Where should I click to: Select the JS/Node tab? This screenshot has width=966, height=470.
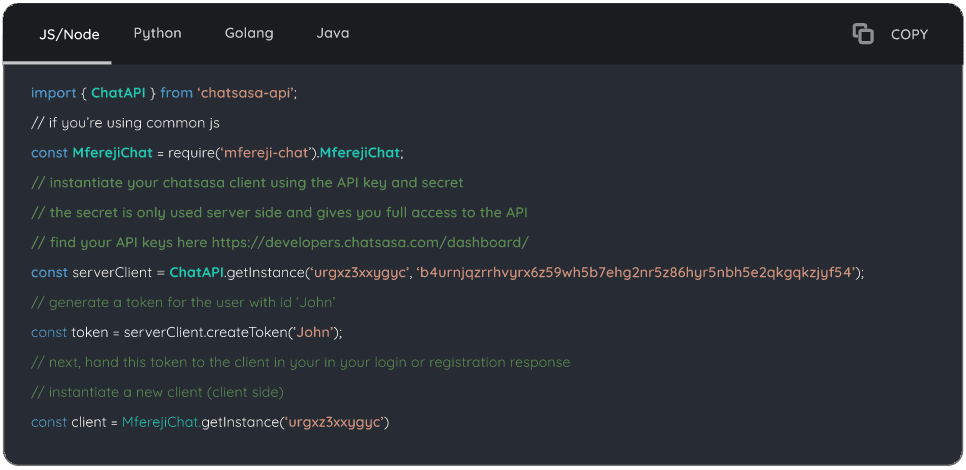click(x=69, y=34)
